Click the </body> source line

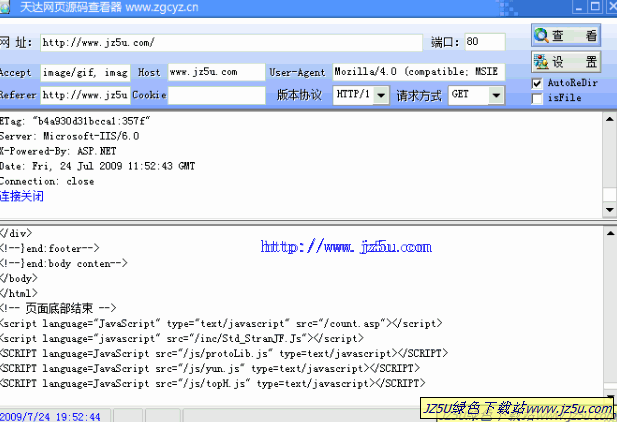(19, 278)
